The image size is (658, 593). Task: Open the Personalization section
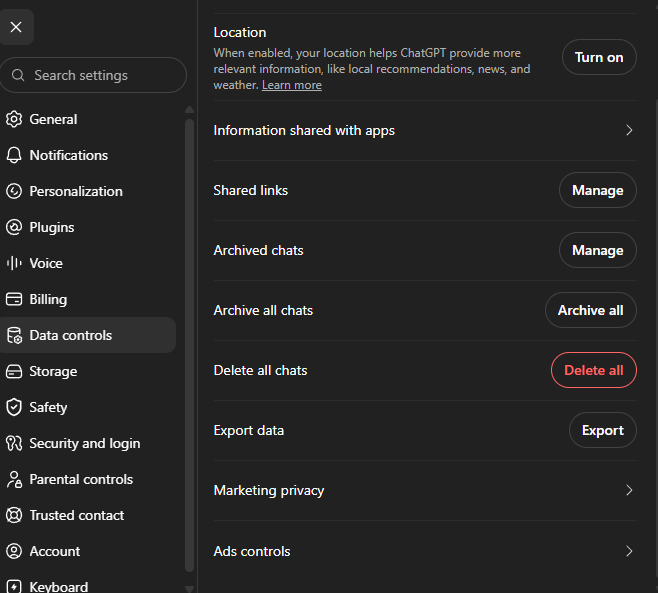point(76,191)
